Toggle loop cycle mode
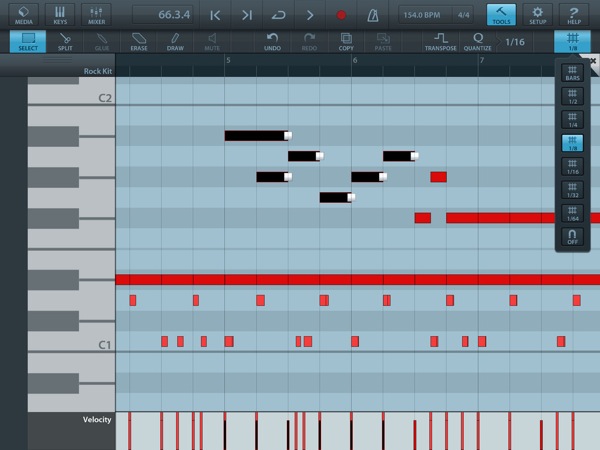This screenshot has width=600, height=450. coord(278,15)
